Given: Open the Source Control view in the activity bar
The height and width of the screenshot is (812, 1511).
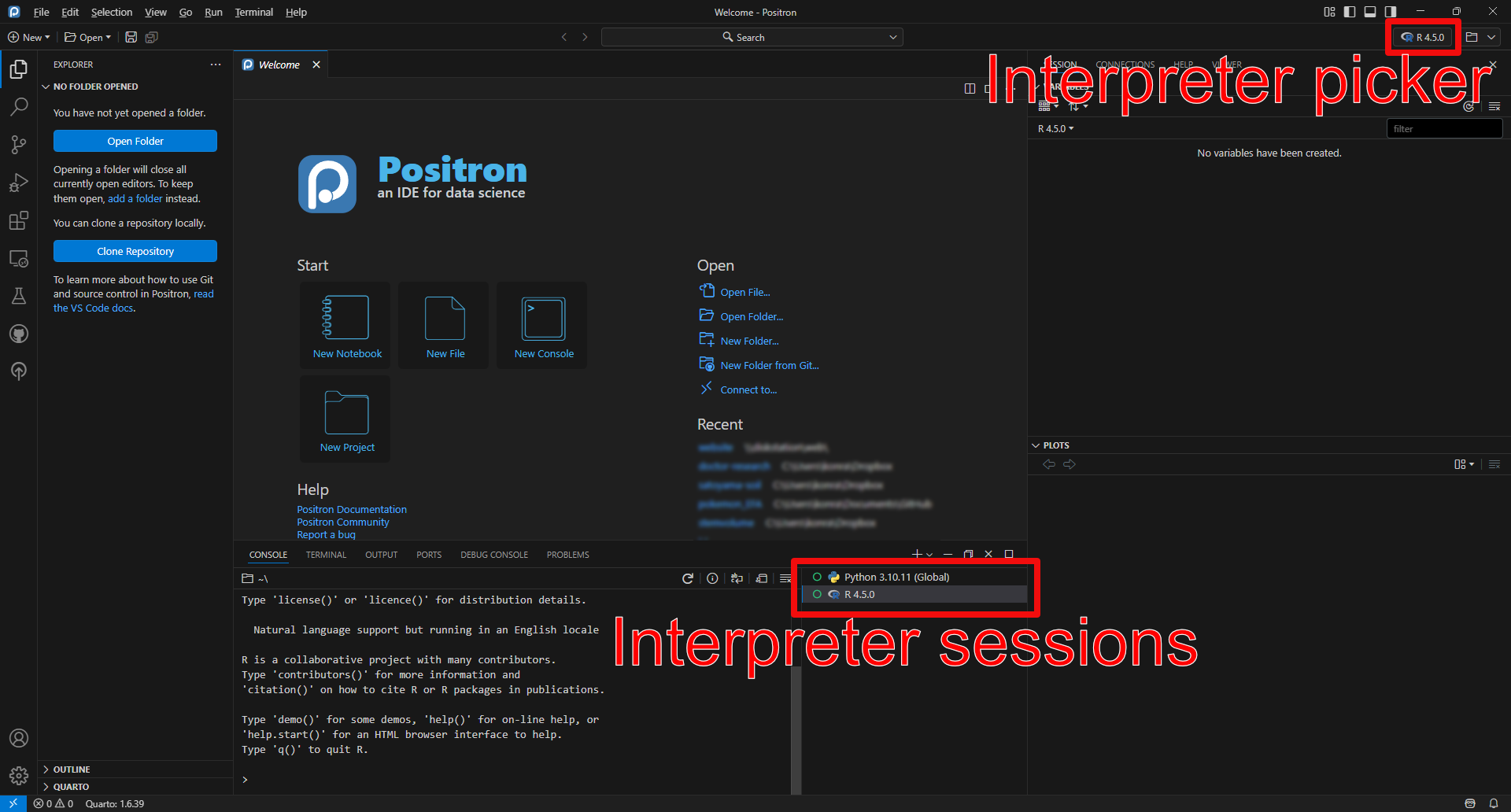Looking at the screenshot, I should [x=18, y=145].
